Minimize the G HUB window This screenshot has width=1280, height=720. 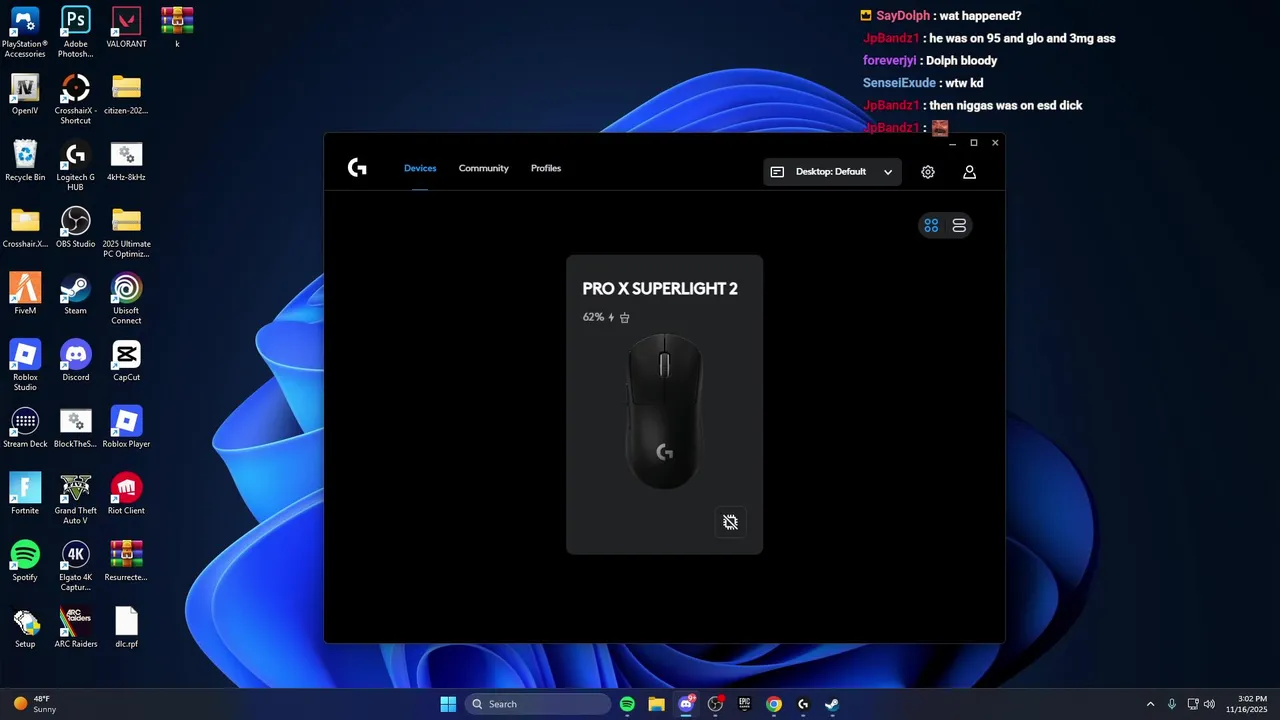952,143
